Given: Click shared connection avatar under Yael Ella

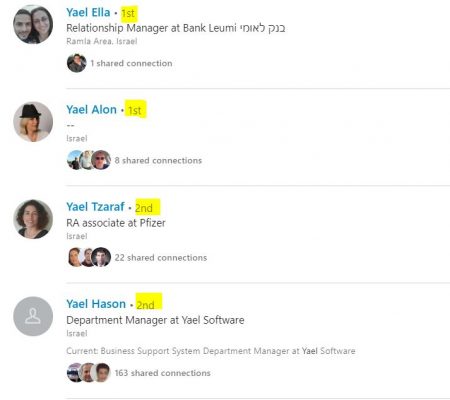Looking at the screenshot, I should pyautogui.click(x=77, y=63).
